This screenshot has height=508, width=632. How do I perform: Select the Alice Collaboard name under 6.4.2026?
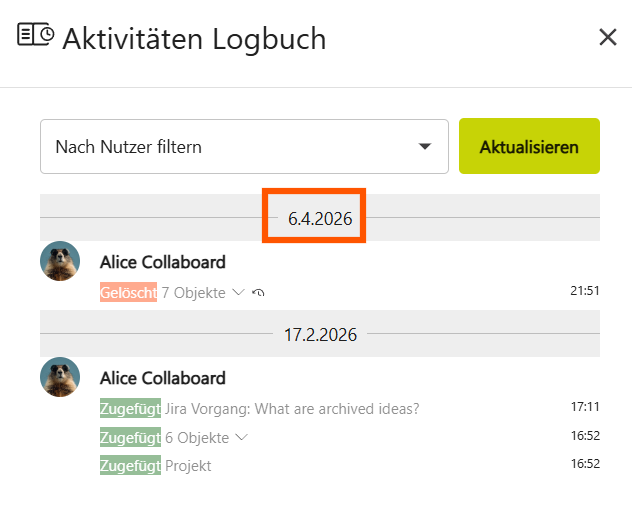tap(163, 262)
